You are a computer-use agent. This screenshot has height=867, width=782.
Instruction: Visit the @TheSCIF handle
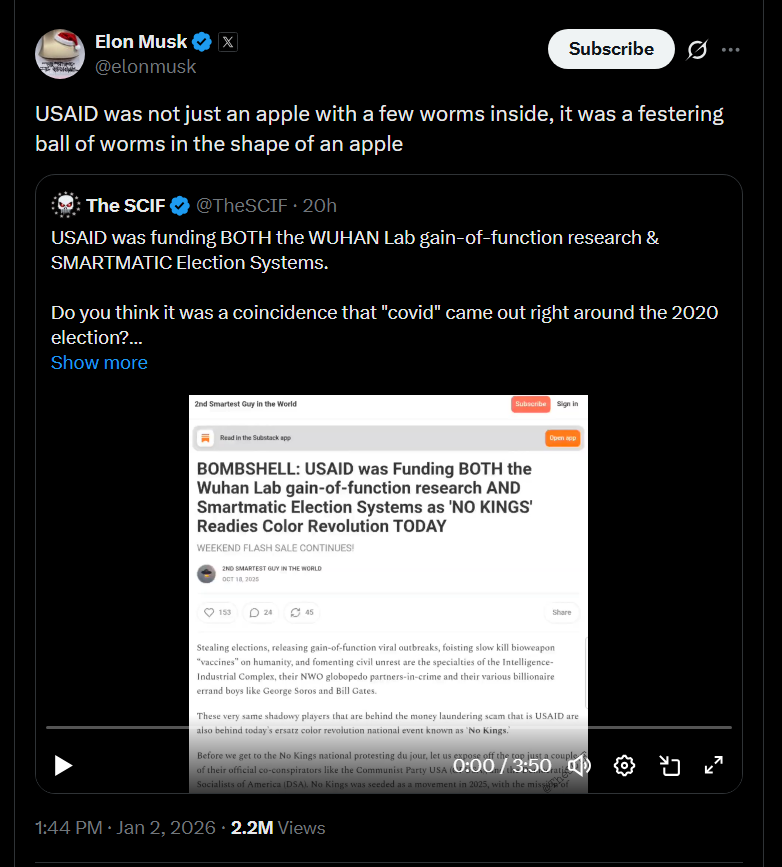242,206
